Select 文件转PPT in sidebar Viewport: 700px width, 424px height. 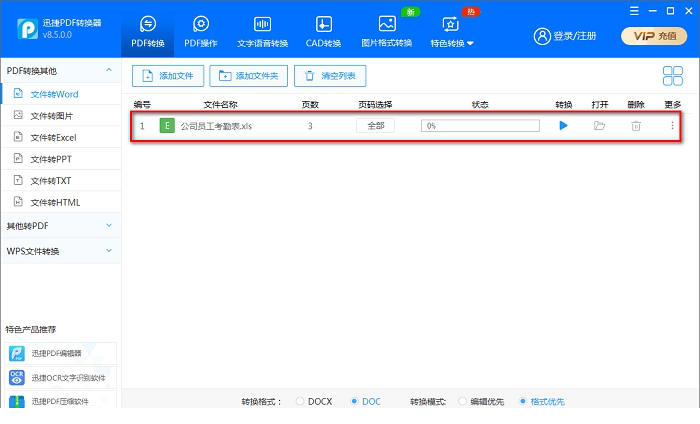click(x=61, y=159)
